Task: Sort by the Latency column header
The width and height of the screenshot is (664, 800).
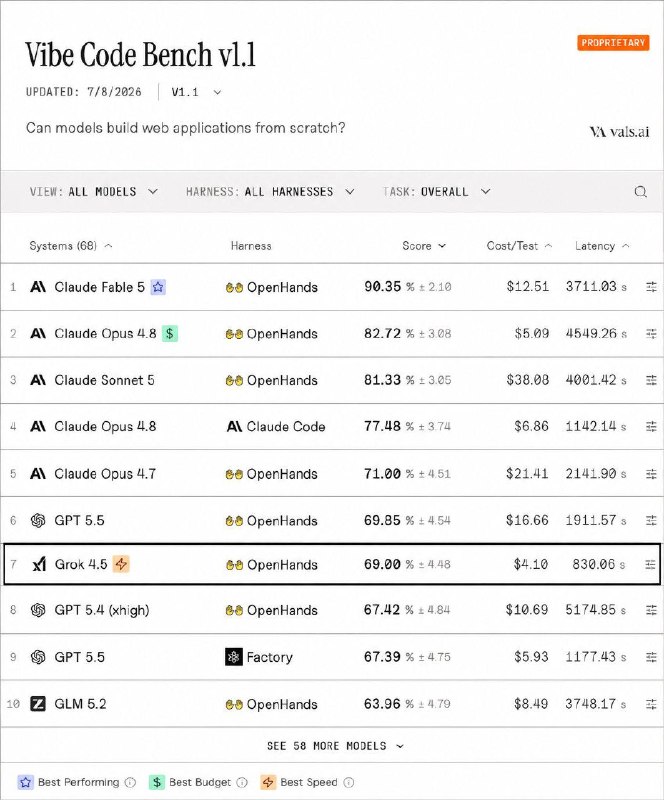Action: click(x=602, y=246)
